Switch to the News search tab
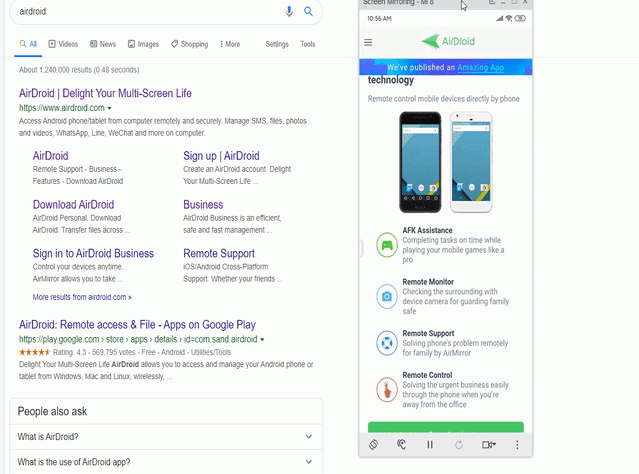The image size is (639, 474). coord(103,44)
